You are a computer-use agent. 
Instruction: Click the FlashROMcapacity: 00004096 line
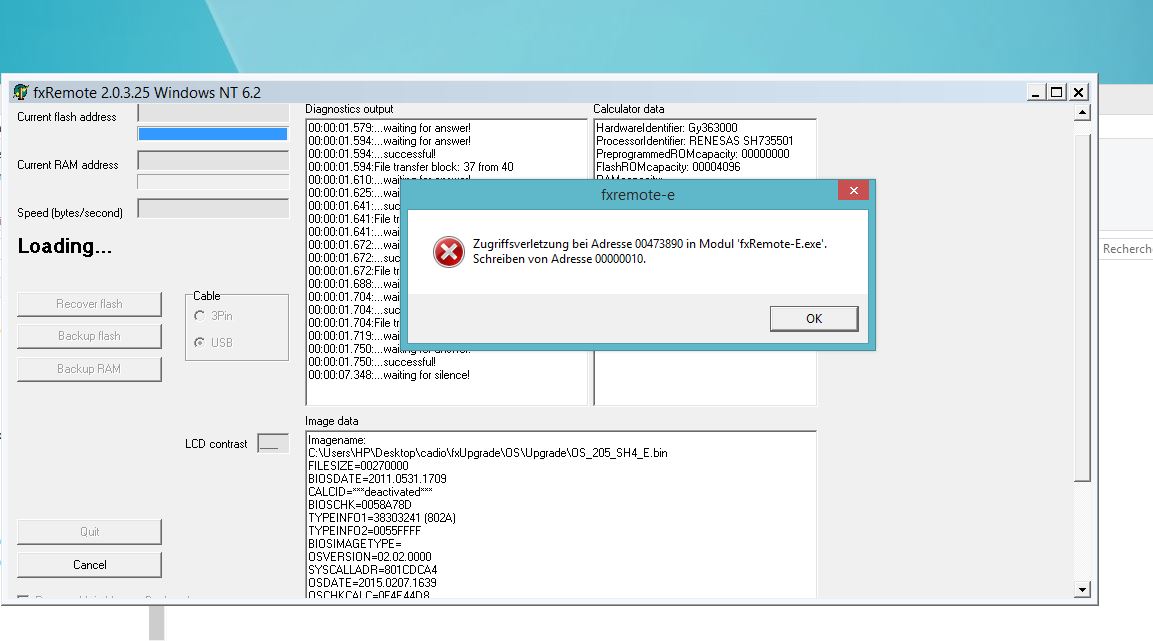pyautogui.click(x=668, y=167)
